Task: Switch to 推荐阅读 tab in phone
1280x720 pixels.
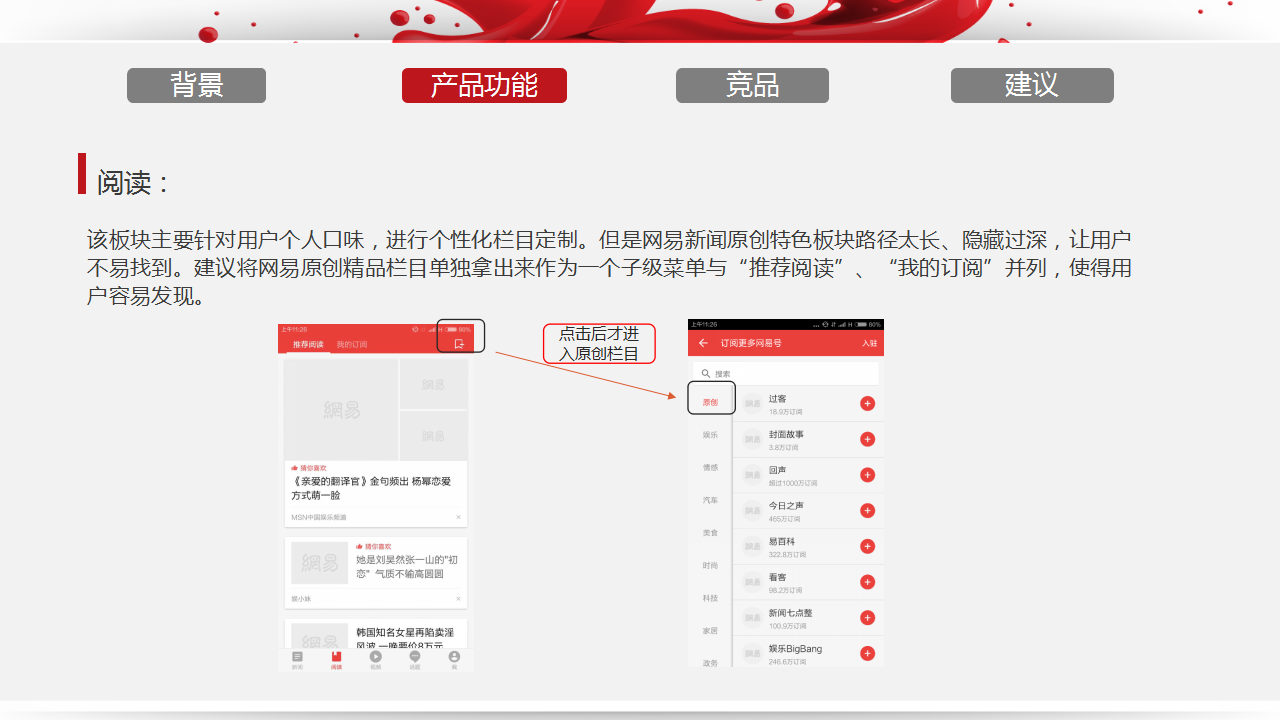Action: 308,344
